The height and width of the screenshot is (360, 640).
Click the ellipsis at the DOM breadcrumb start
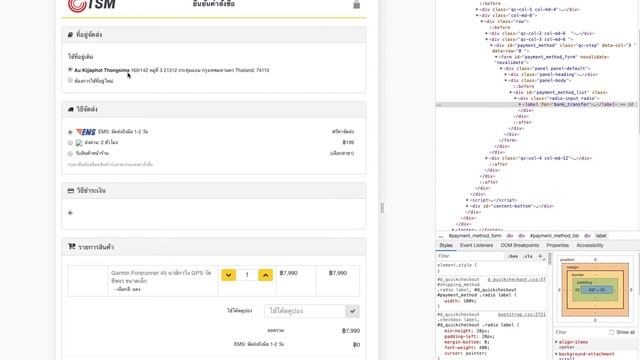440,236
